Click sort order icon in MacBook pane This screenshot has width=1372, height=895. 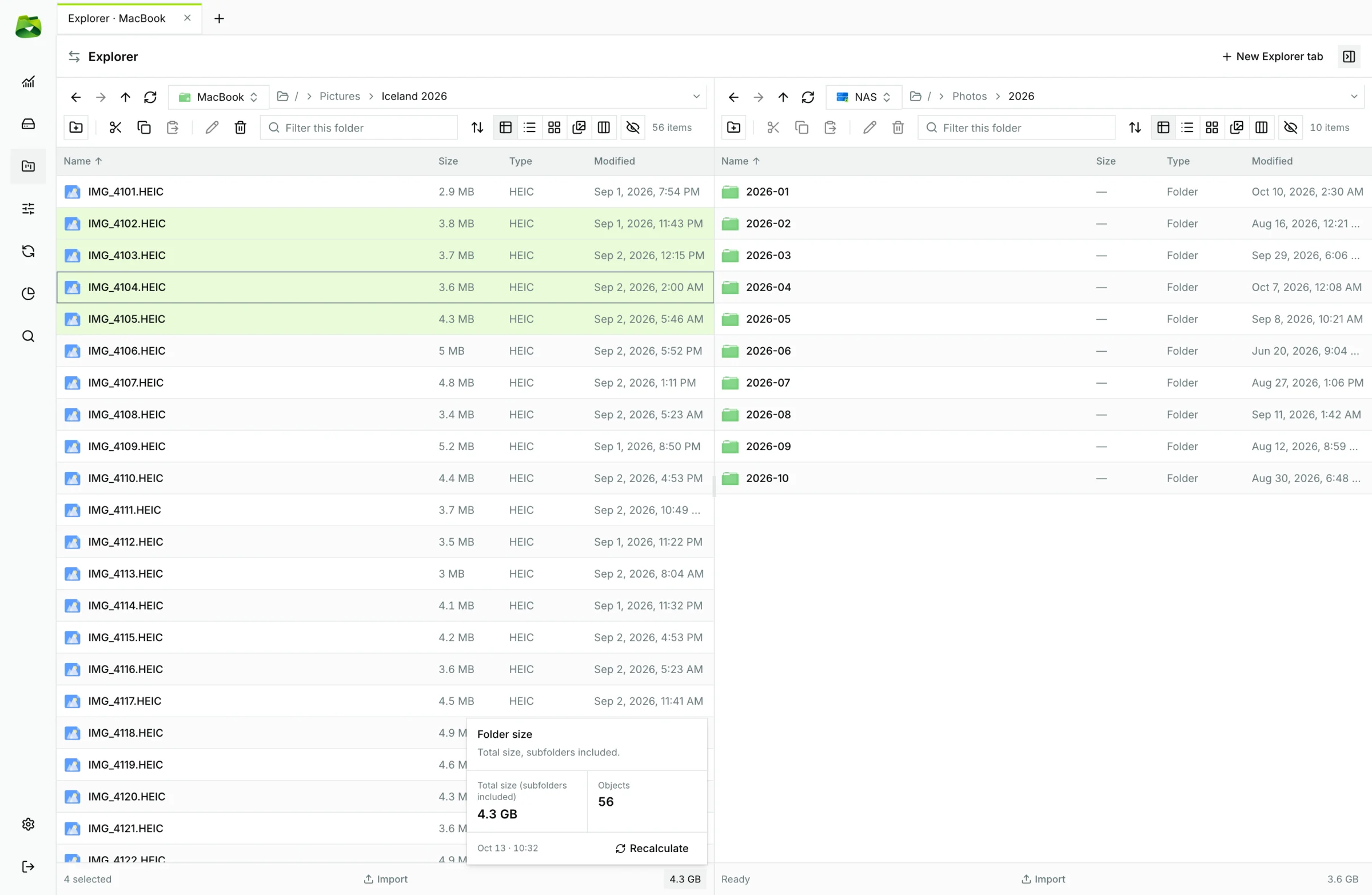(477, 128)
